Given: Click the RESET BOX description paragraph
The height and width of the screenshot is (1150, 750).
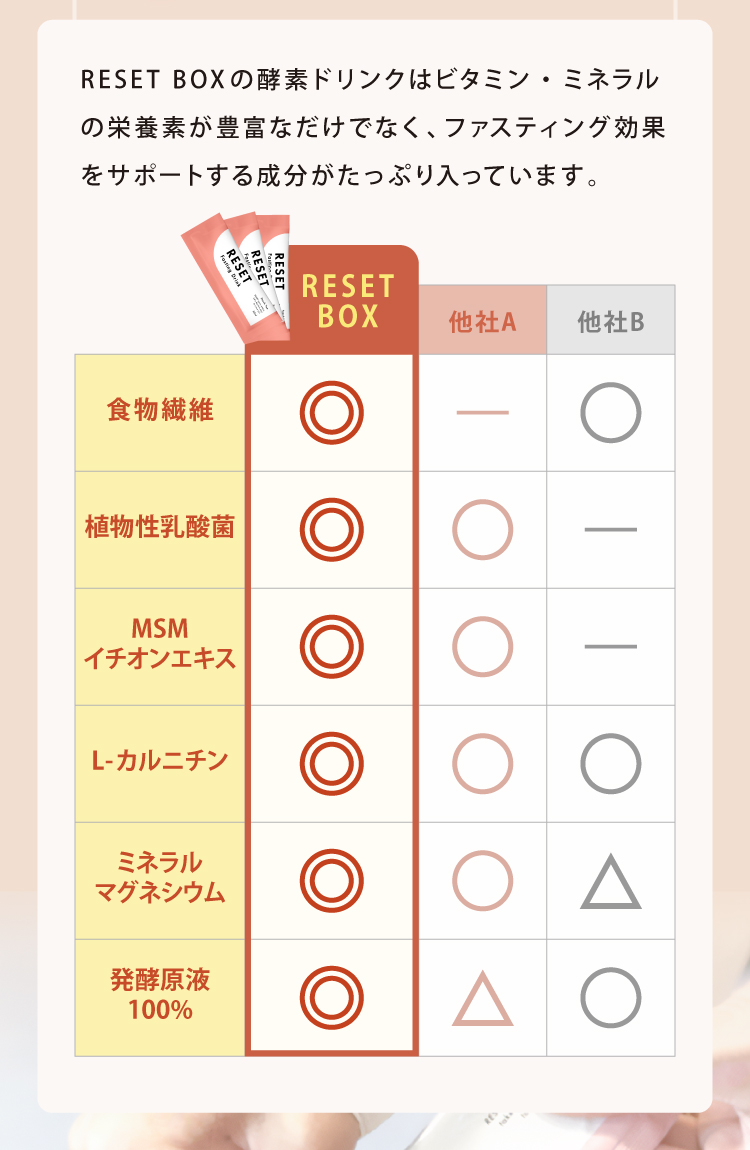Looking at the screenshot, I should [x=373, y=128].
